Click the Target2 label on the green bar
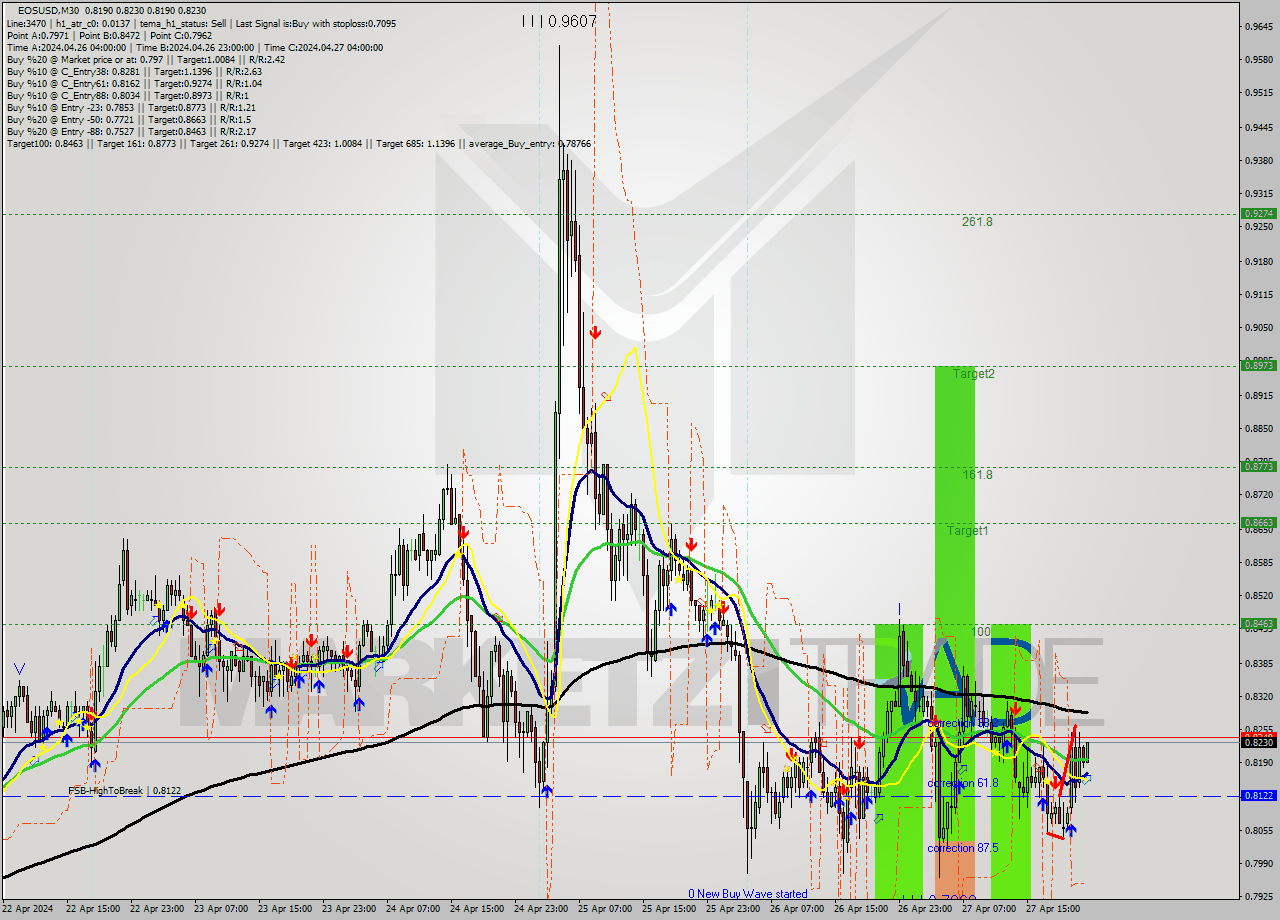This screenshot has width=1280, height=920. coord(973,374)
